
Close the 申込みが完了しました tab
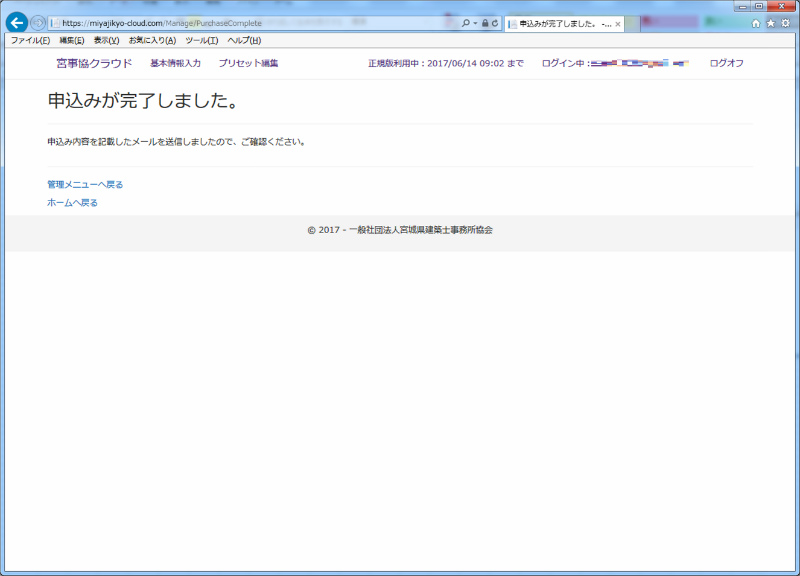tap(617, 24)
